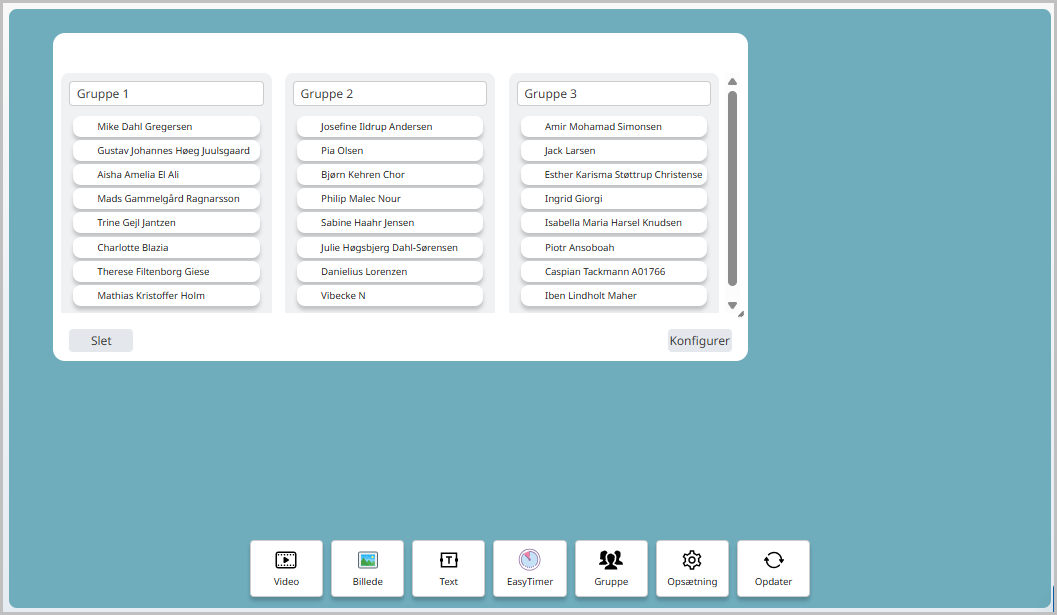This screenshot has width=1057, height=615.
Task: Select Isabella Maria Harsel Knudsen
Action: click(x=614, y=223)
